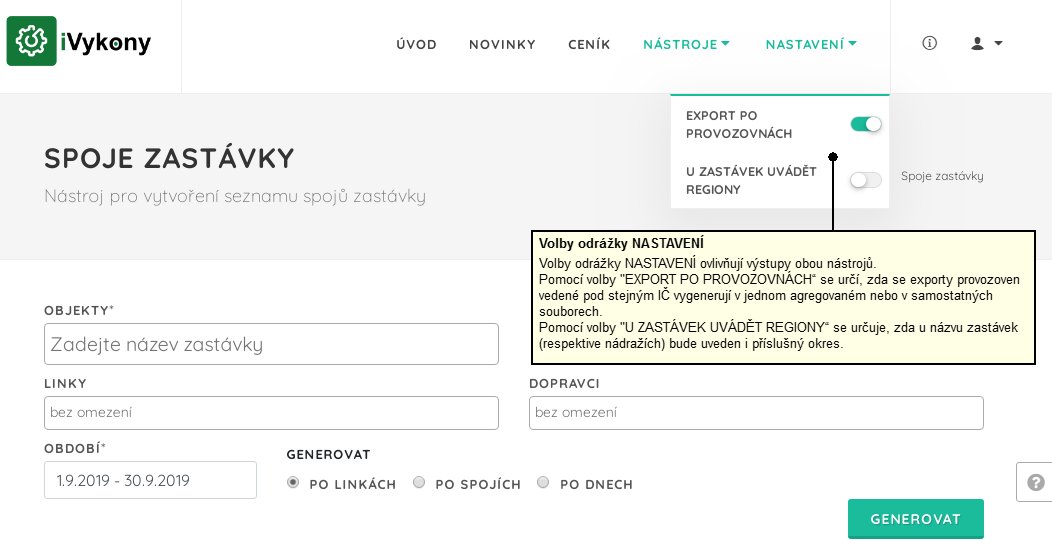The width and height of the screenshot is (1052, 550).
Task: Enable the U ZASTÁVEK UVÁDĚT REGIONY toggle
Action: [x=865, y=180]
